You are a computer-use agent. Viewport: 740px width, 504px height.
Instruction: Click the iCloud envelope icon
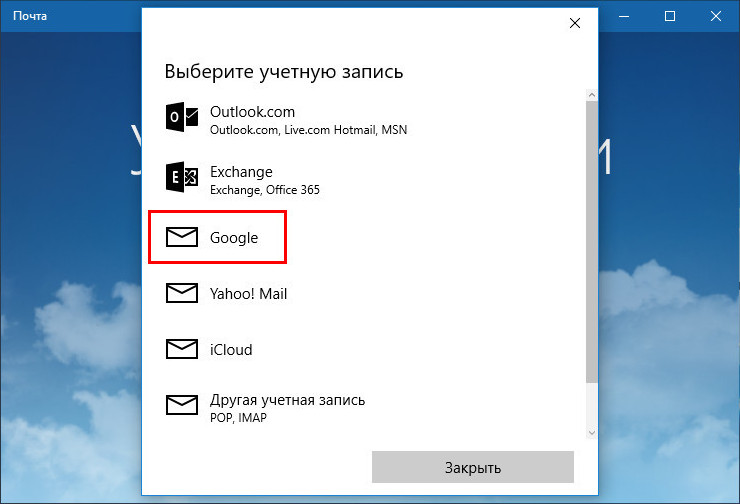click(182, 349)
